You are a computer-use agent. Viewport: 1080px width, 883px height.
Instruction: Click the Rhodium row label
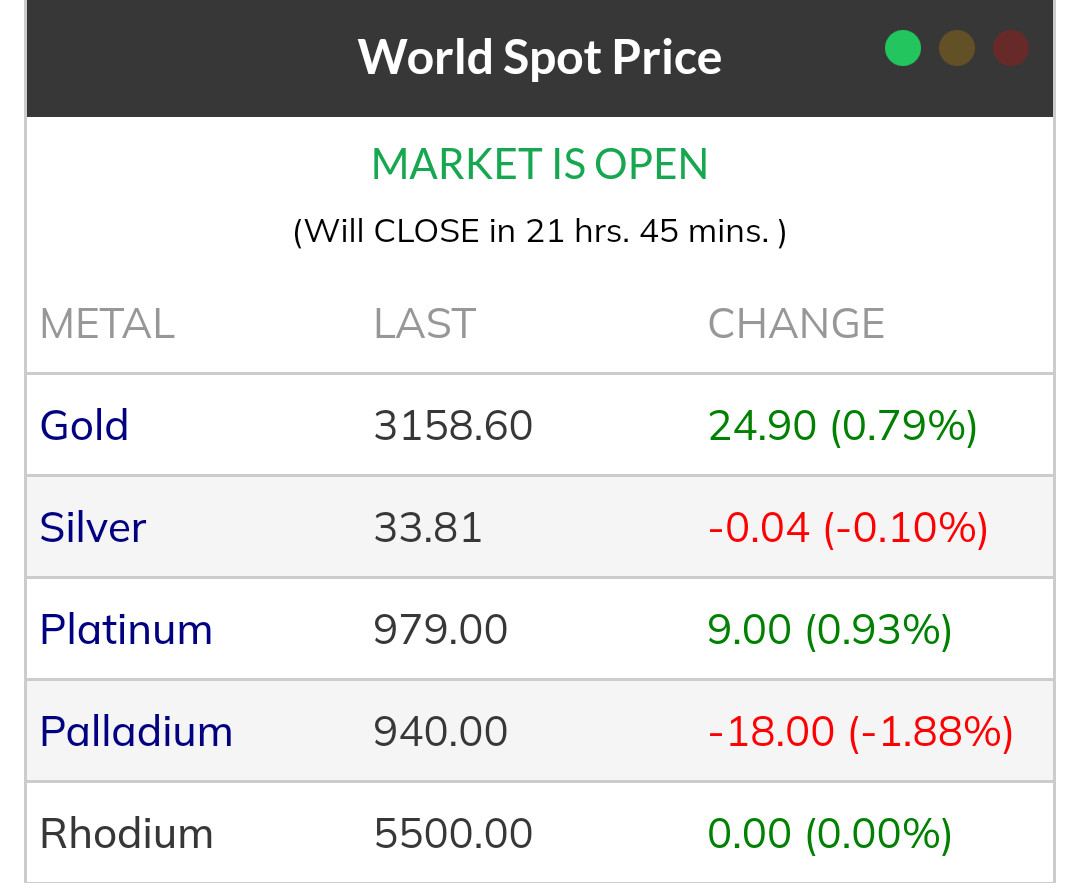tap(126, 834)
